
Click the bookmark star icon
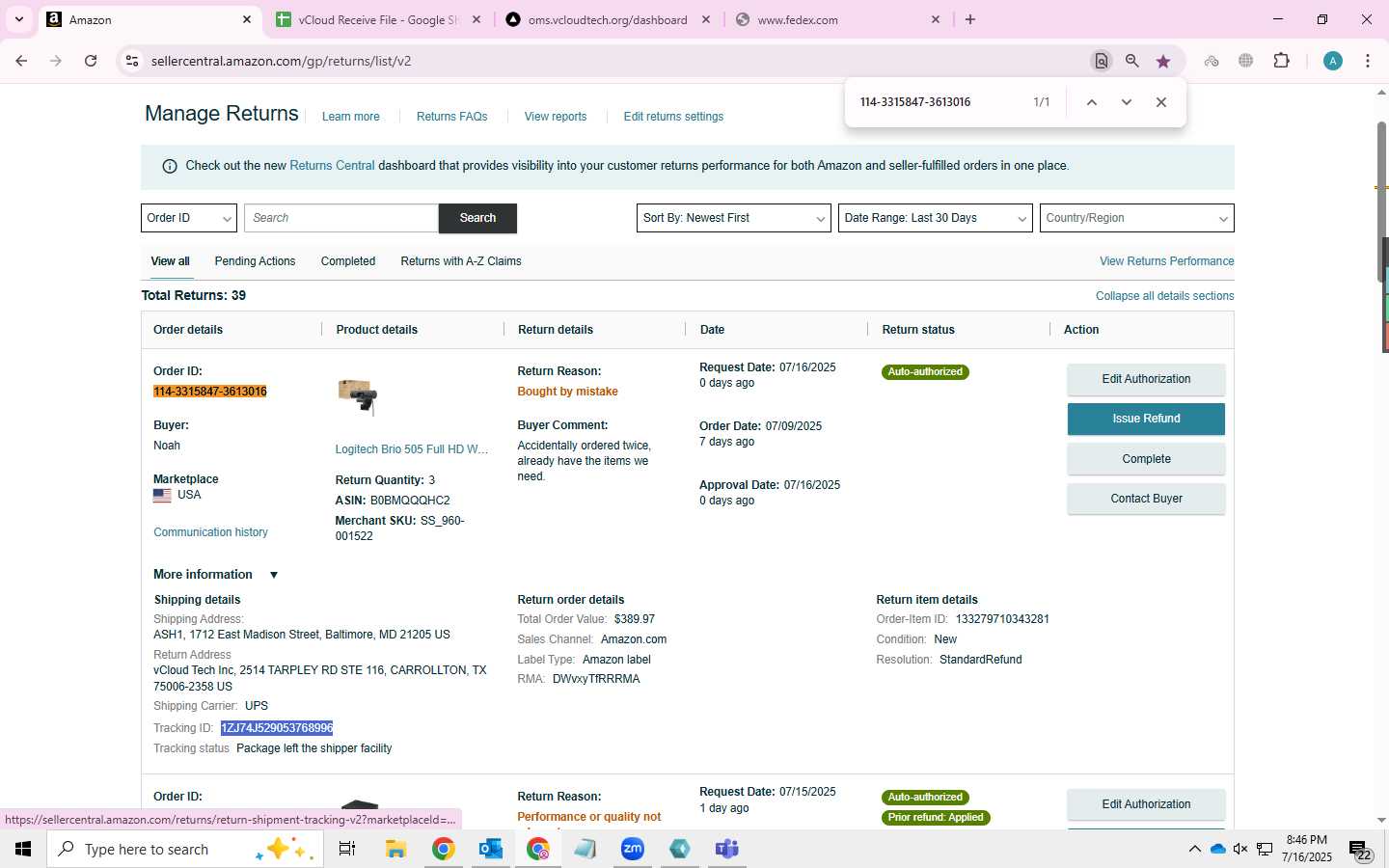coord(1163,61)
